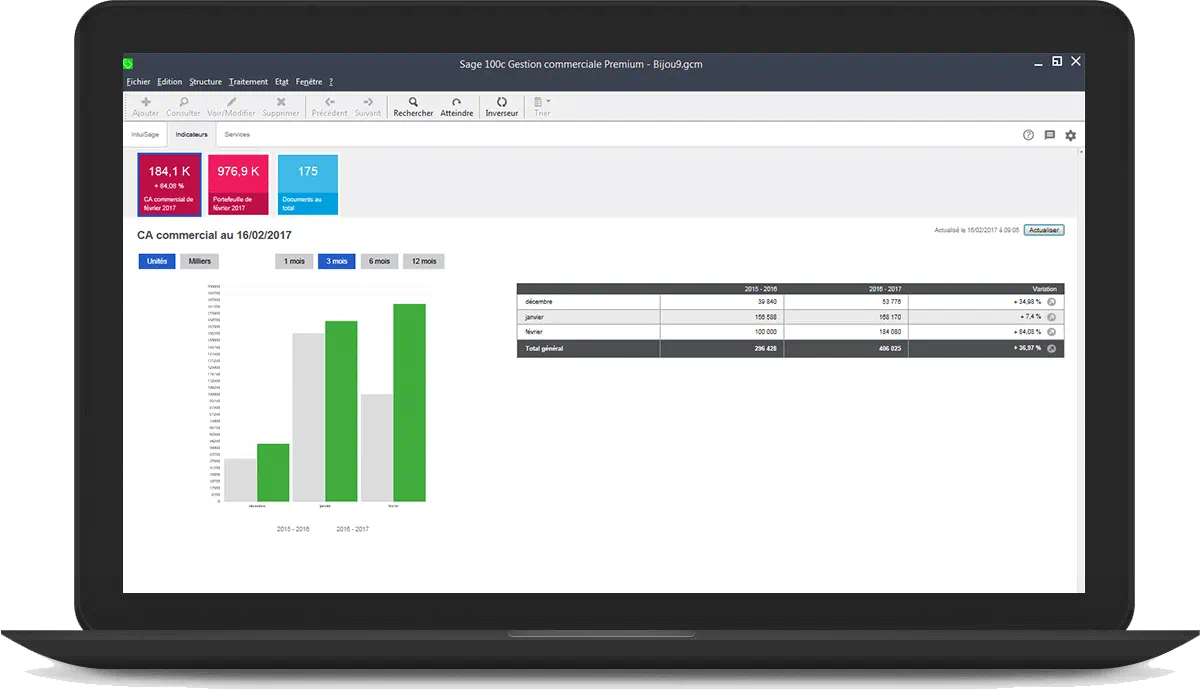1200x690 pixels.
Task: Go to Précédent record arrow
Action: pos(329,102)
